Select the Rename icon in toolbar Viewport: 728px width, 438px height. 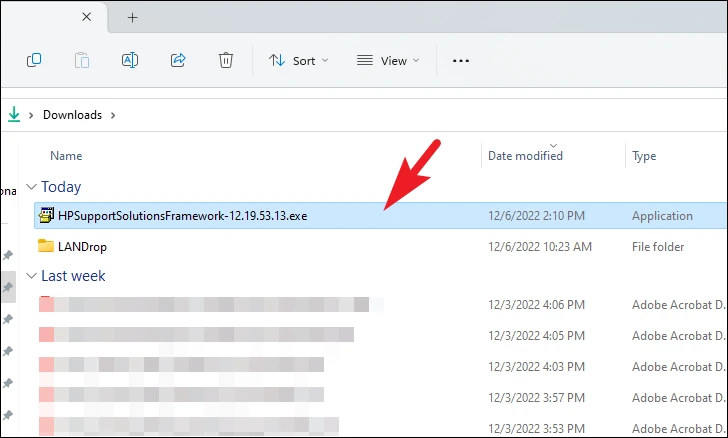point(130,60)
